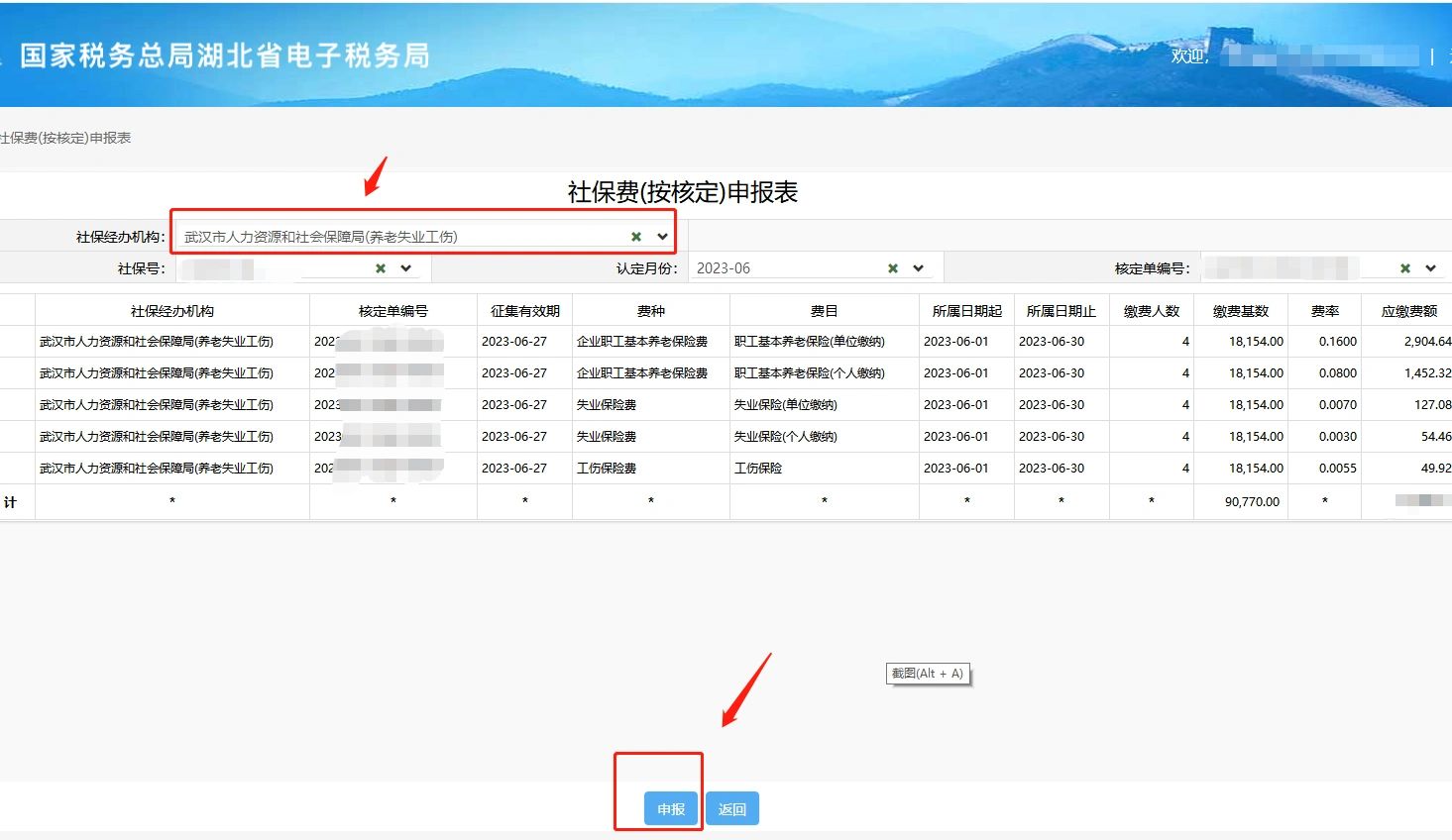The height and width of the screenshot is (840, 1452).
Task: Select the 所属日期起 column header
Action: point(967,311)
